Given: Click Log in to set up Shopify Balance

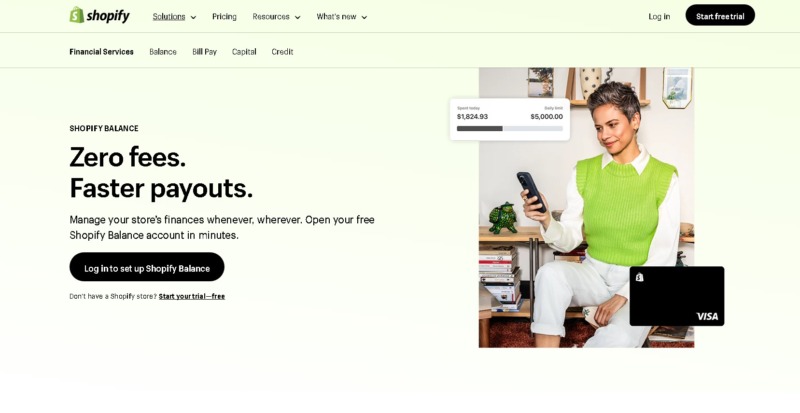Looking at the screenshot, I should pyautogui.click(x=147, y=267).
